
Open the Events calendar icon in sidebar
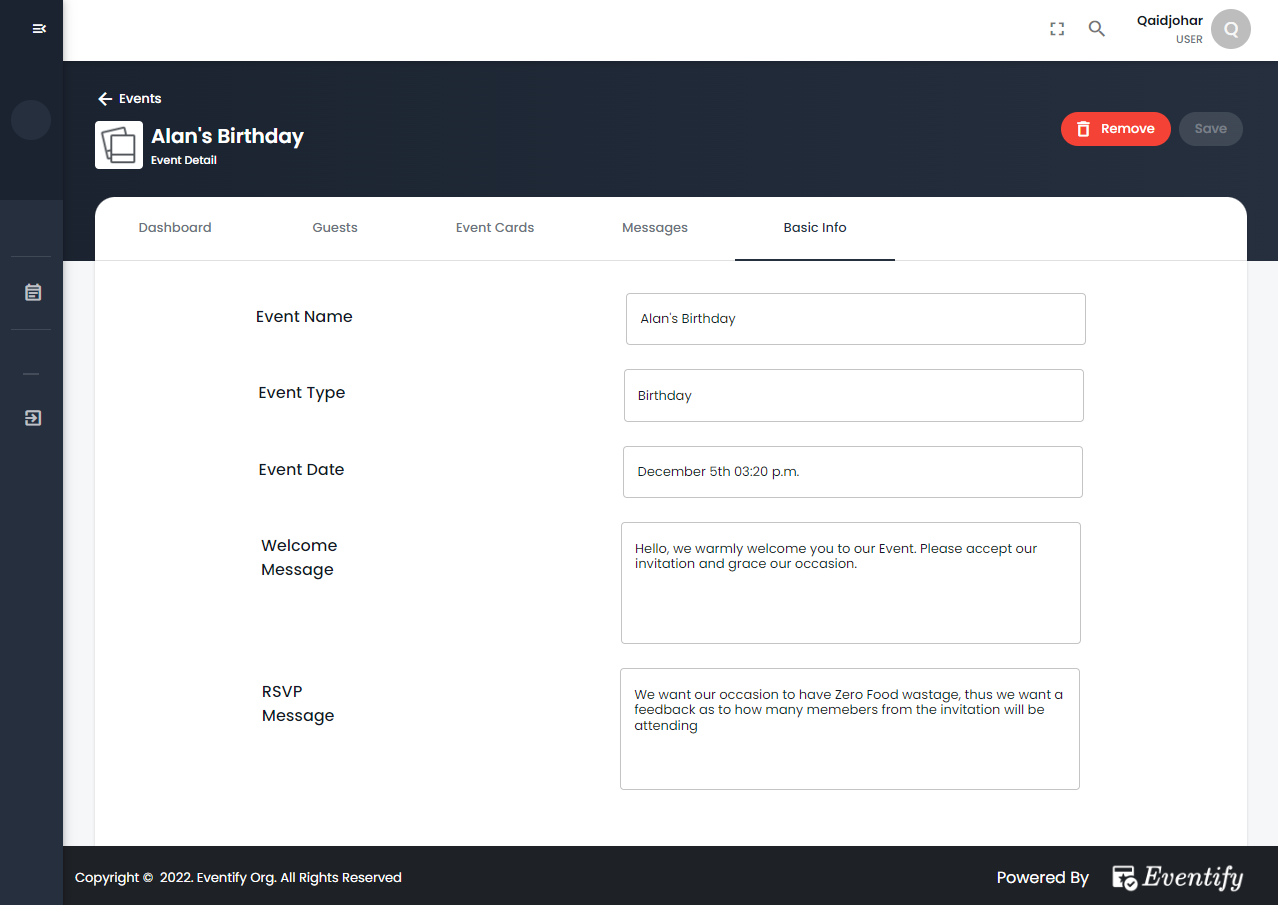click(x=31, y=292)
